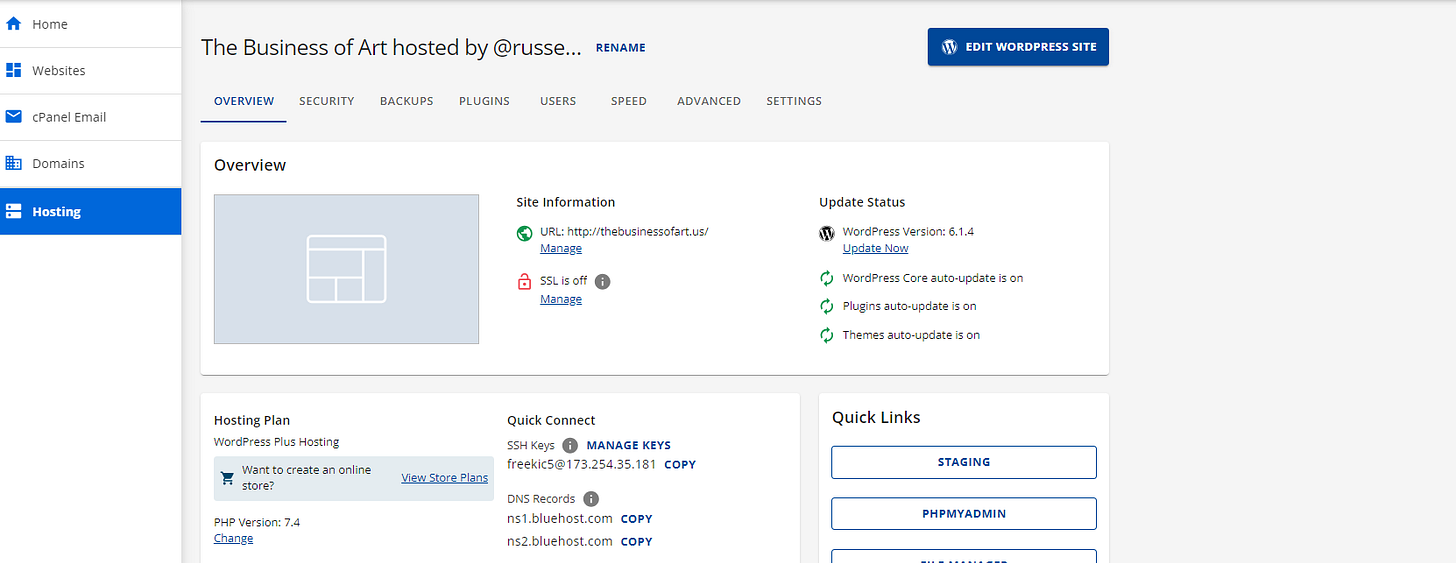This screenshot has width=1456, height=563.
Task: Click Manage link under SSL is off
Action: coord(561,299)
